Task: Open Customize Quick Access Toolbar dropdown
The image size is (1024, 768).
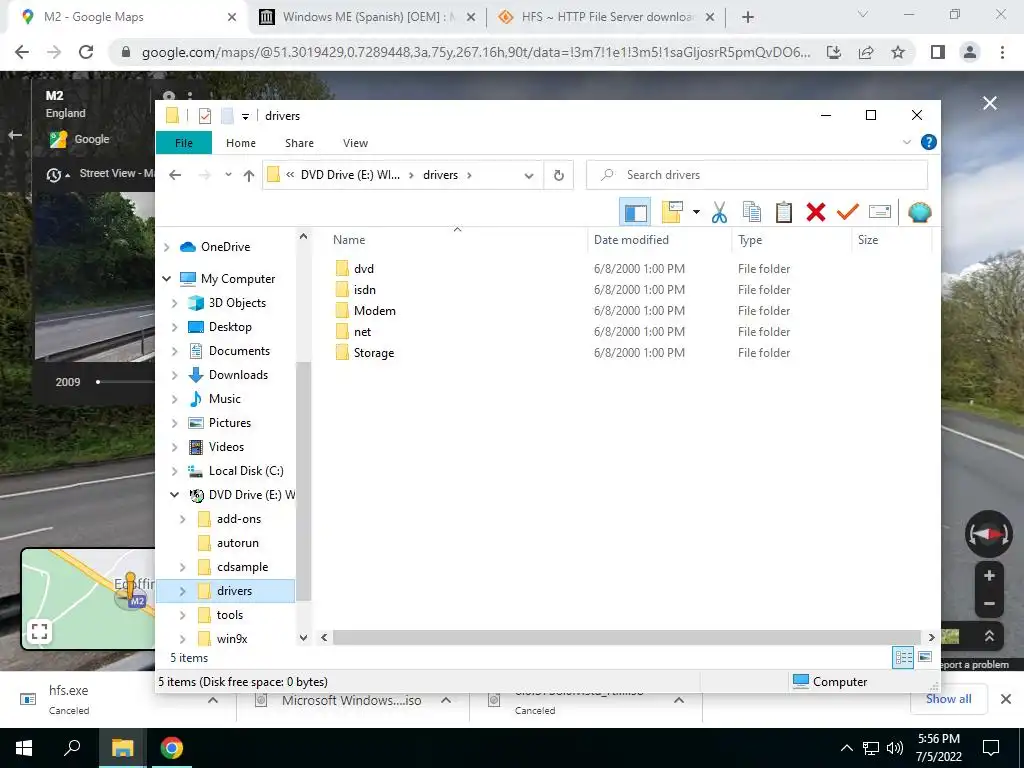Action: click(x=246, y=116)
